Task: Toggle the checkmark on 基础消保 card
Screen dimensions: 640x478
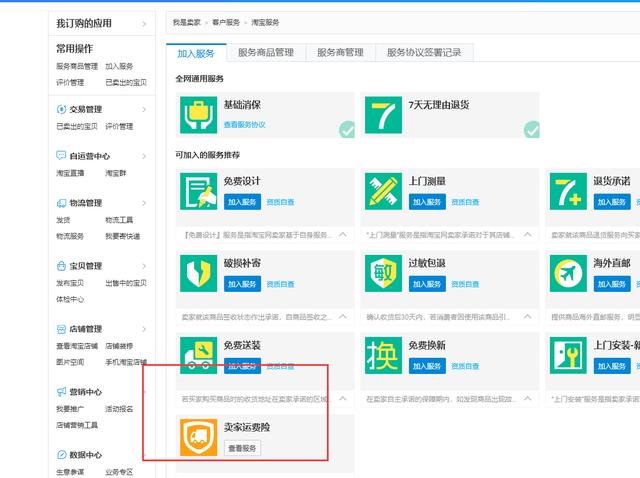Action: pos(347,129)
